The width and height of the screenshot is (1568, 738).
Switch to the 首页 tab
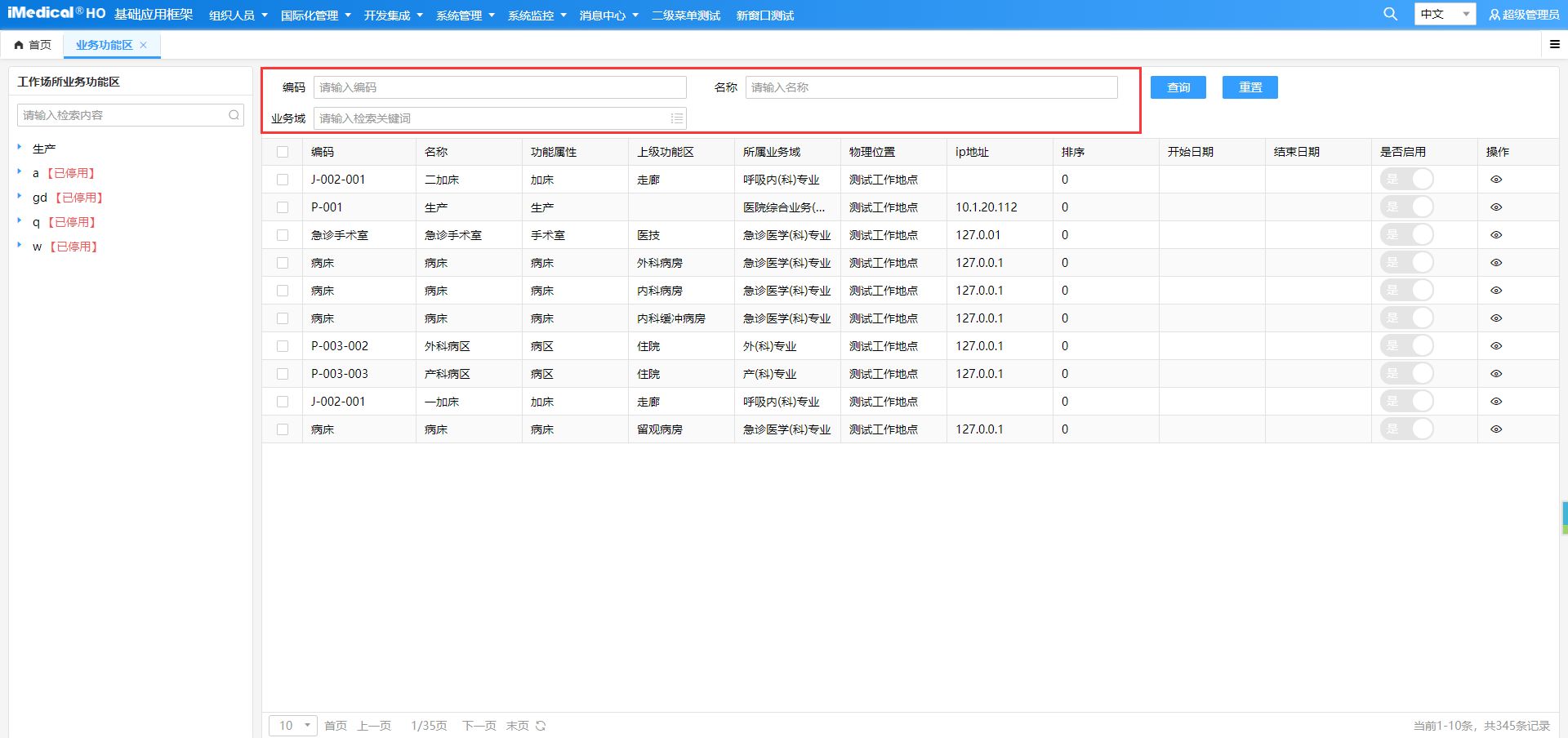pos(38,44)
